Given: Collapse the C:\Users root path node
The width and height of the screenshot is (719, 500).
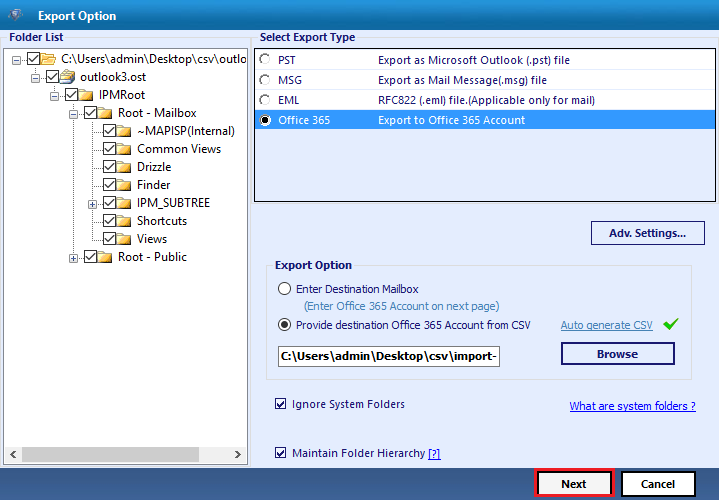Looking at the screenshot, I should (17, 60).
